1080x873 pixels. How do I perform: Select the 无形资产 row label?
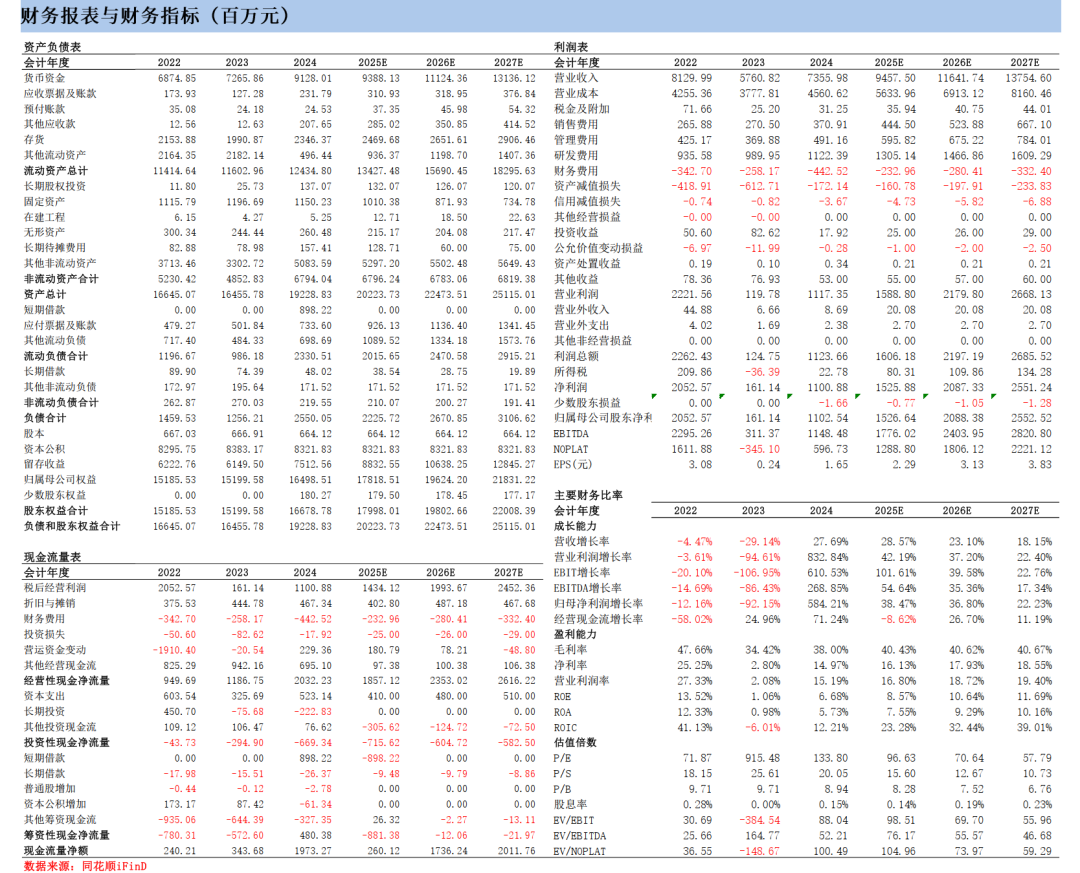(44, 232)
